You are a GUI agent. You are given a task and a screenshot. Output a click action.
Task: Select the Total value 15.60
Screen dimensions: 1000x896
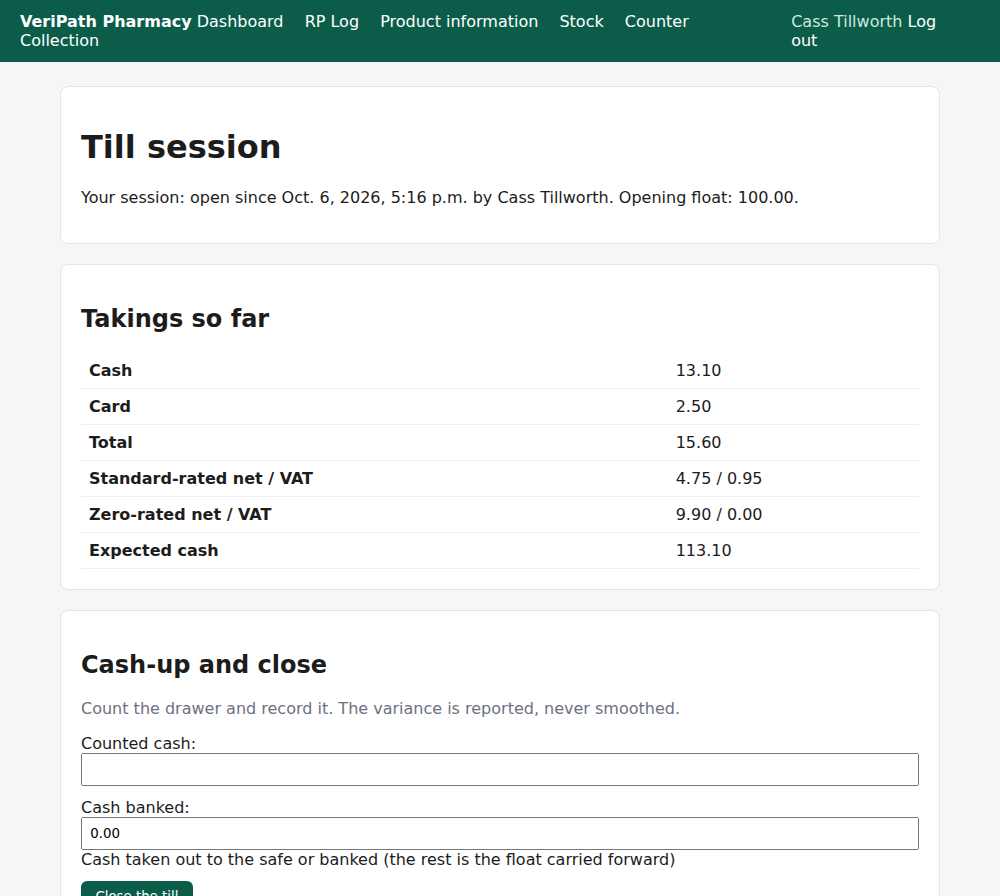point(698,443)
